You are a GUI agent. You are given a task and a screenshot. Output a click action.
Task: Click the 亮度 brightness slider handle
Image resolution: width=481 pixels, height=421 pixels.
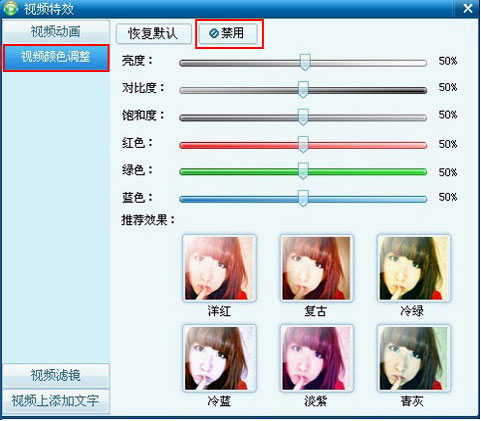305,62
